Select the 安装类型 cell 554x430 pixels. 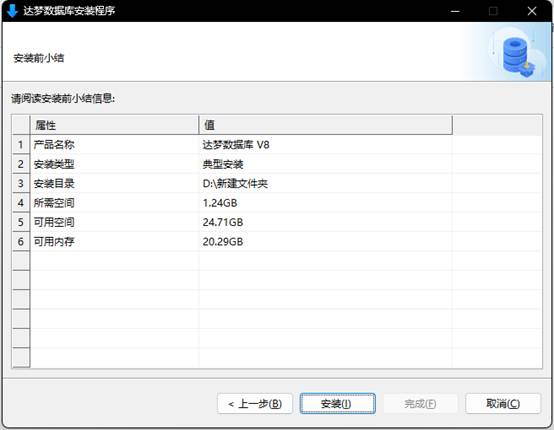coord(114,164)
